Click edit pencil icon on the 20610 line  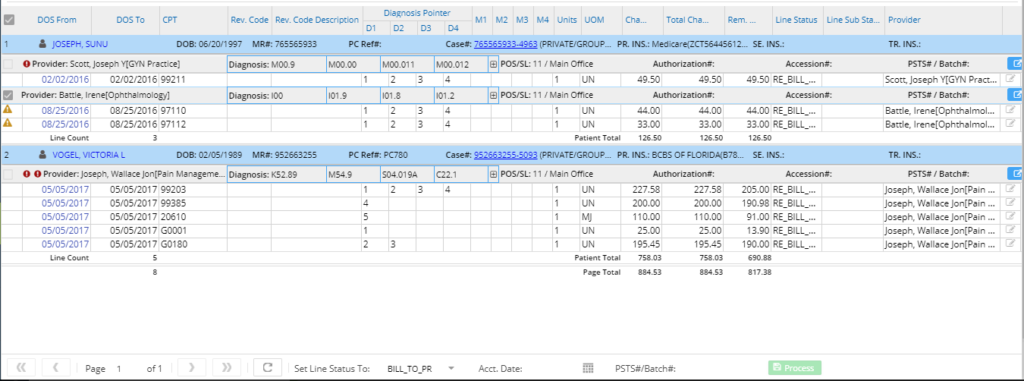tap(1011, 216)
